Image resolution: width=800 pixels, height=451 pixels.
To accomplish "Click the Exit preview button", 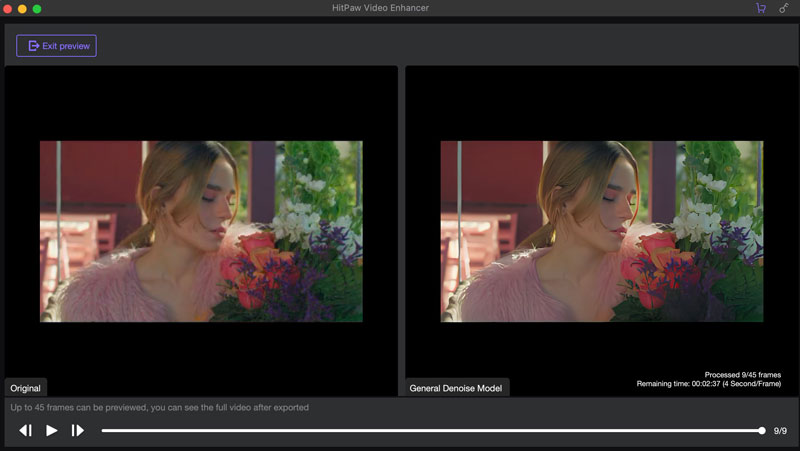I will [56, 46].
